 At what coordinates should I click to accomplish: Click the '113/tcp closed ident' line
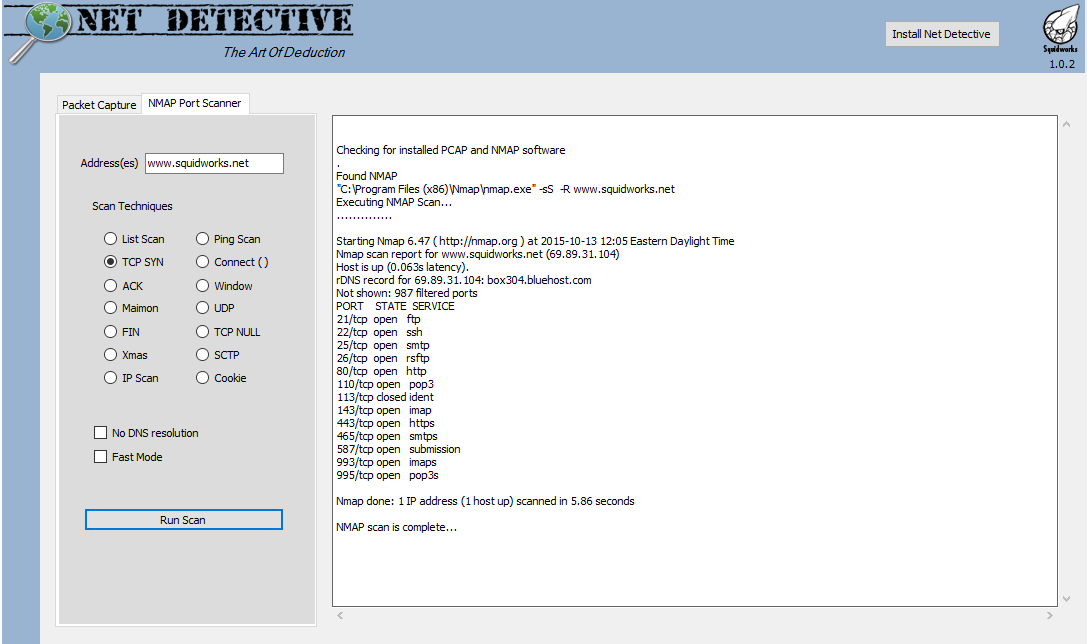pyautogui.click(x=385, y=397)
